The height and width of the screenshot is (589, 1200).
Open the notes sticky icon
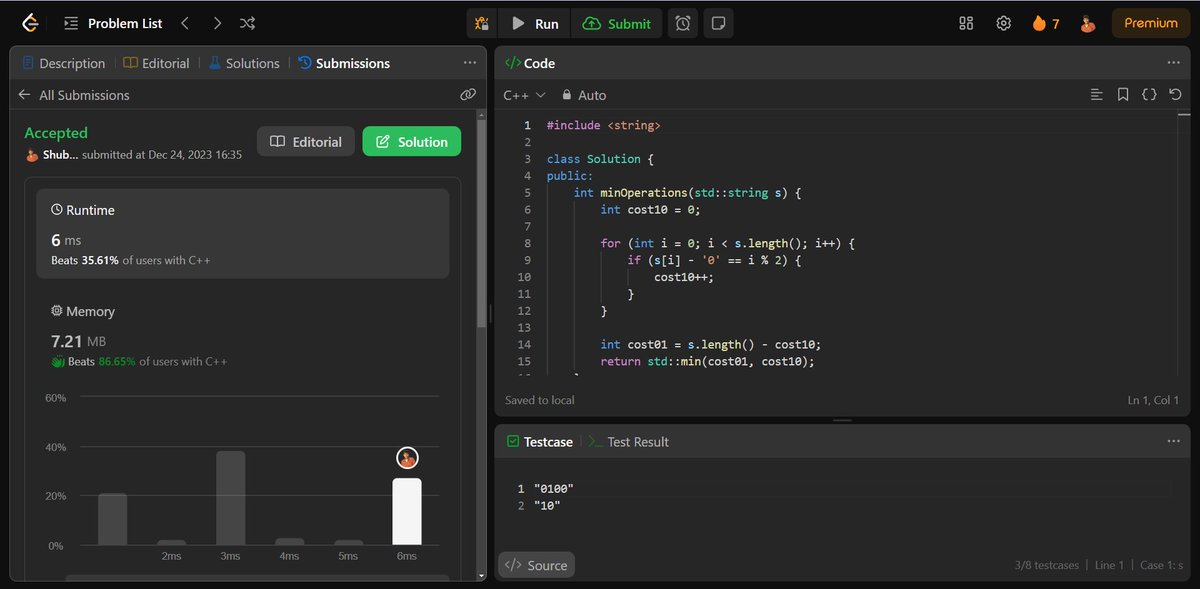[x=717, y=23]
